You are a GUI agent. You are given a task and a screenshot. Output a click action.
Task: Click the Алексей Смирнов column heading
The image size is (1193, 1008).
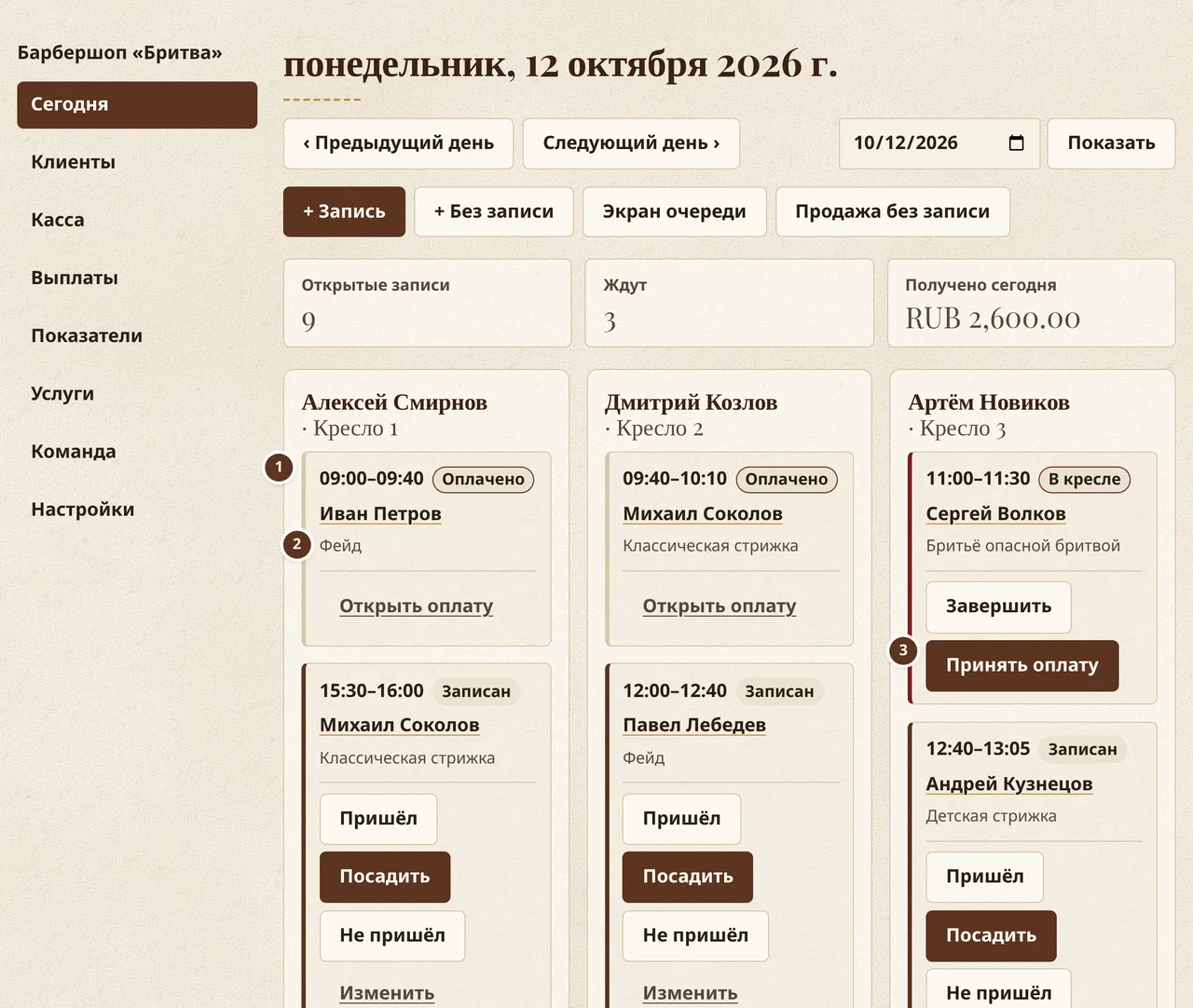pos(394,402)
